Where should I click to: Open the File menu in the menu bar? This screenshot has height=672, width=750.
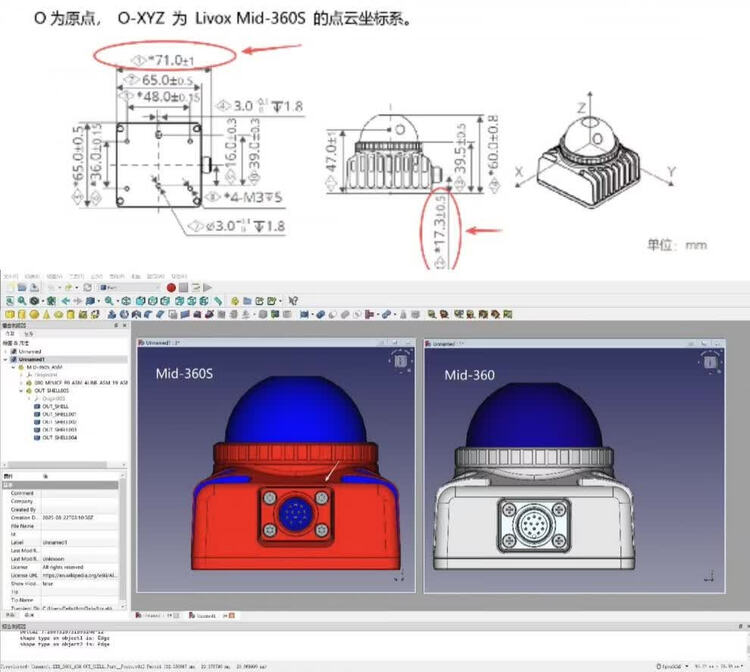pos(10,276)
